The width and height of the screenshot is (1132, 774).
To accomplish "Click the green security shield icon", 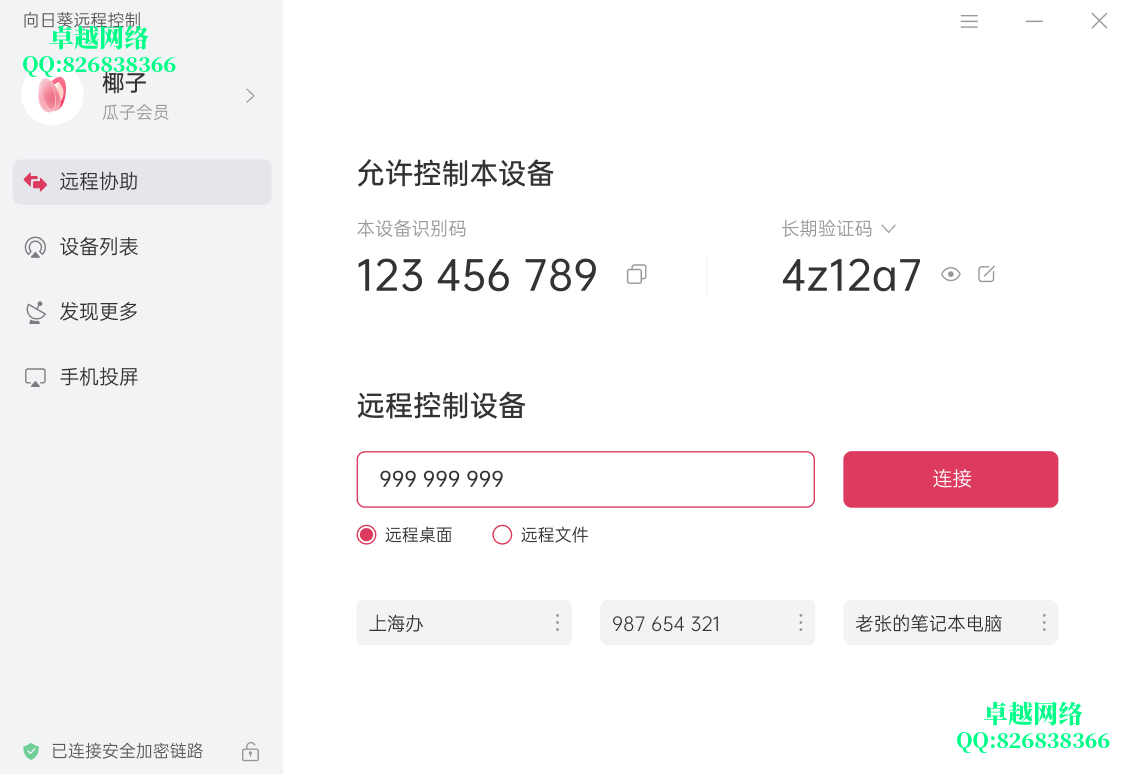I will [x=31, y=751].
